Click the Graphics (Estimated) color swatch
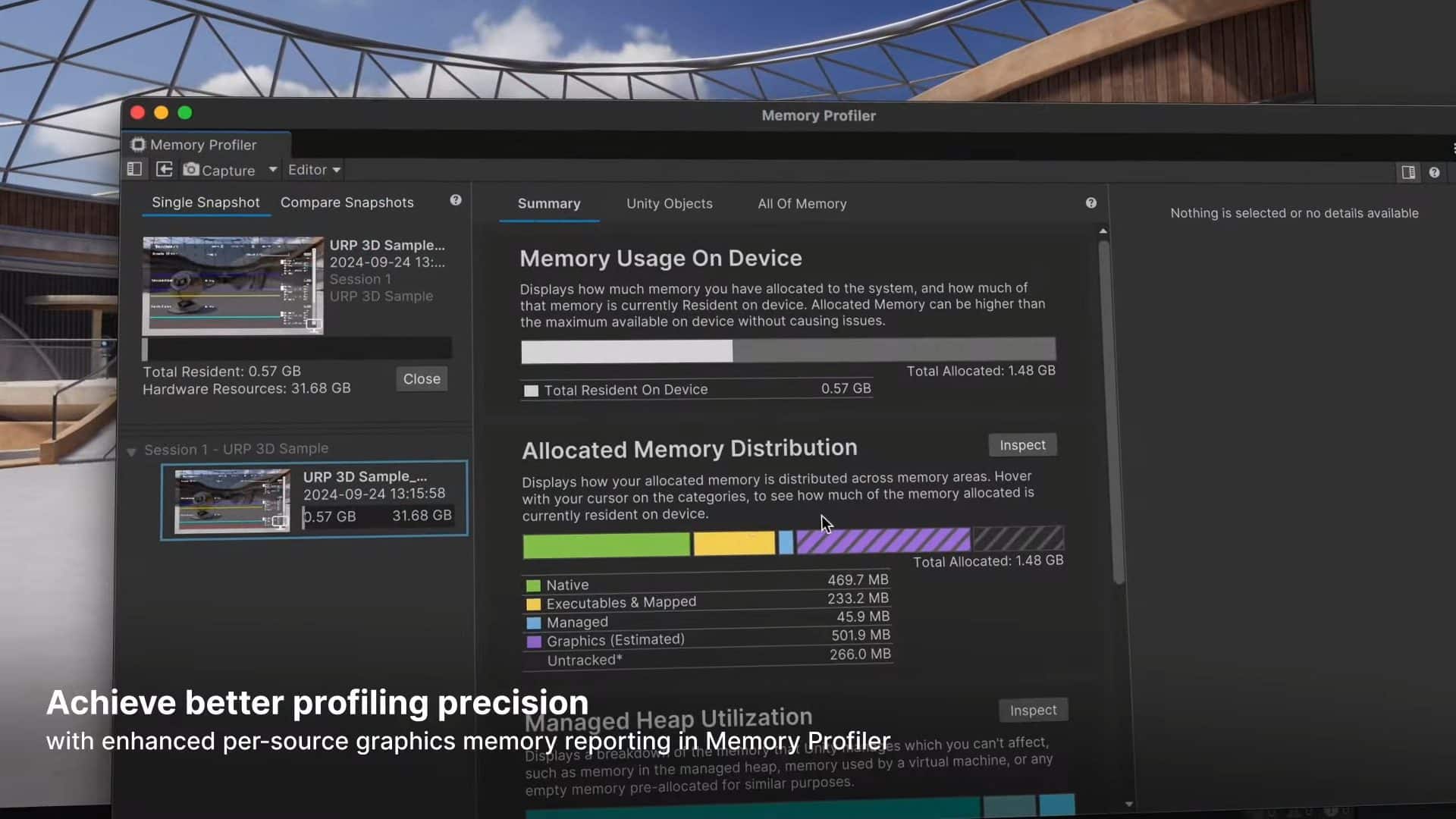The height and width of the screenshot is (819, 1456). [534, 641]
